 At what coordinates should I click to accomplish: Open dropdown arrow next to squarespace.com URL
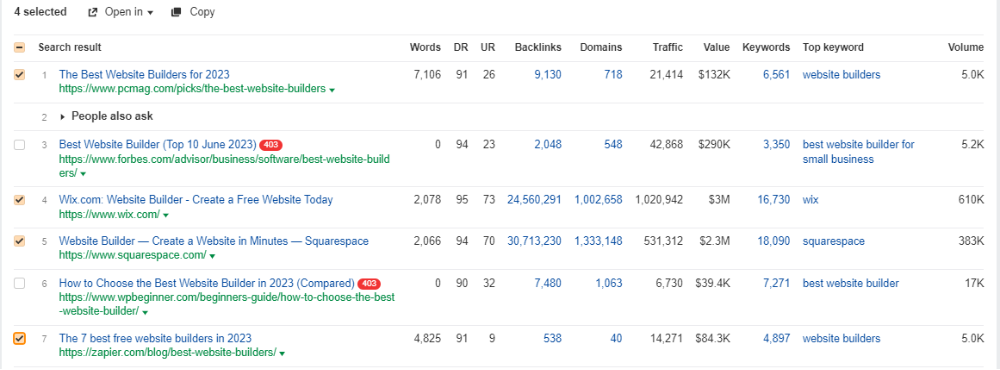pos(212,256)
